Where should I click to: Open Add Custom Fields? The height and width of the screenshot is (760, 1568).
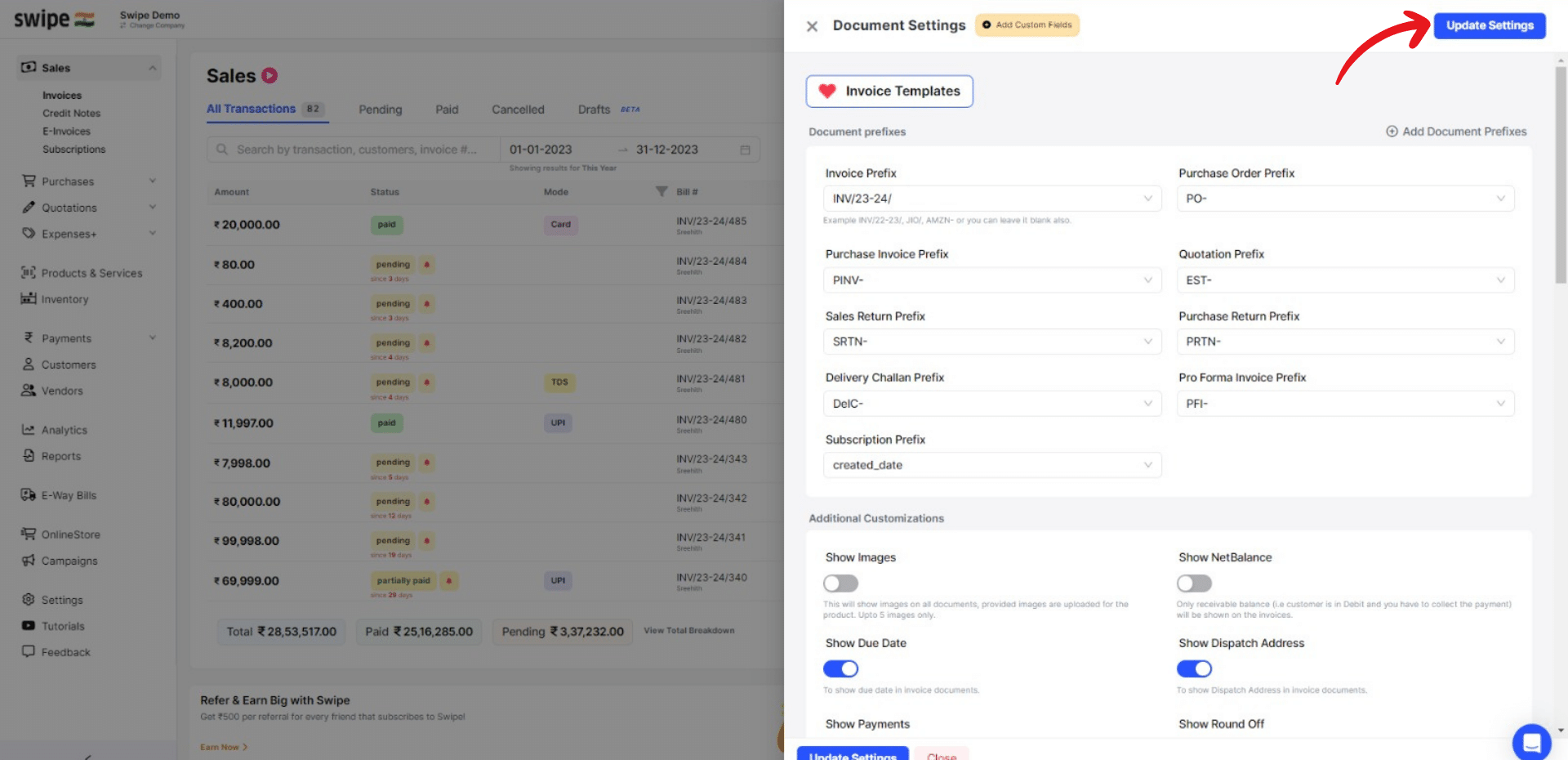click(1027, 25)
